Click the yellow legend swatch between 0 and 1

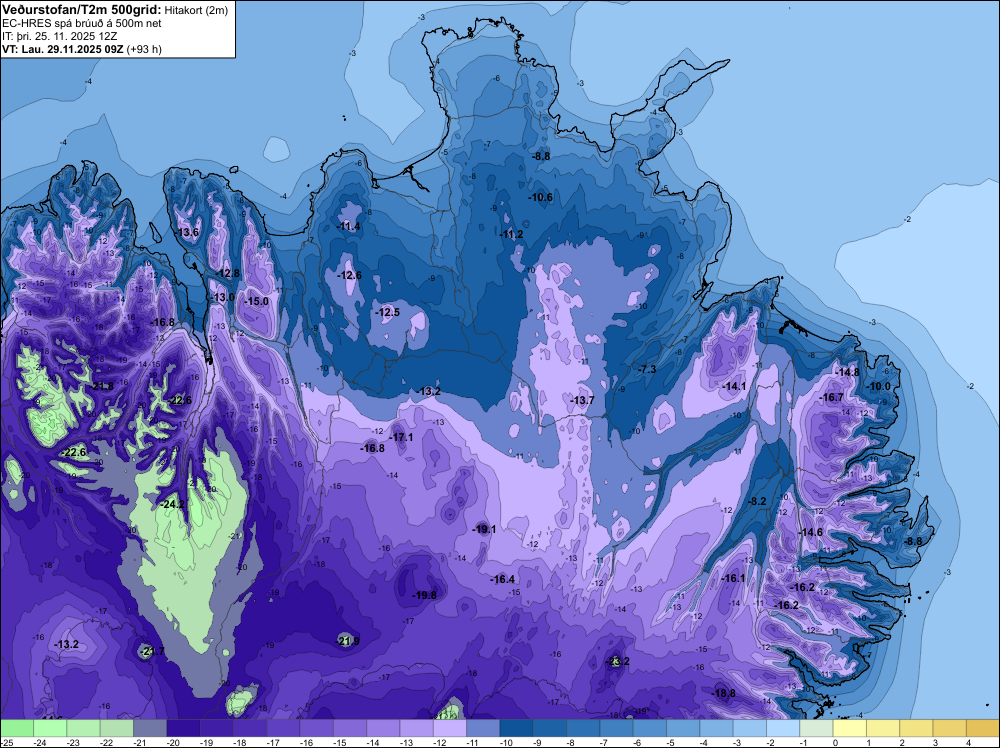(849, 728)
